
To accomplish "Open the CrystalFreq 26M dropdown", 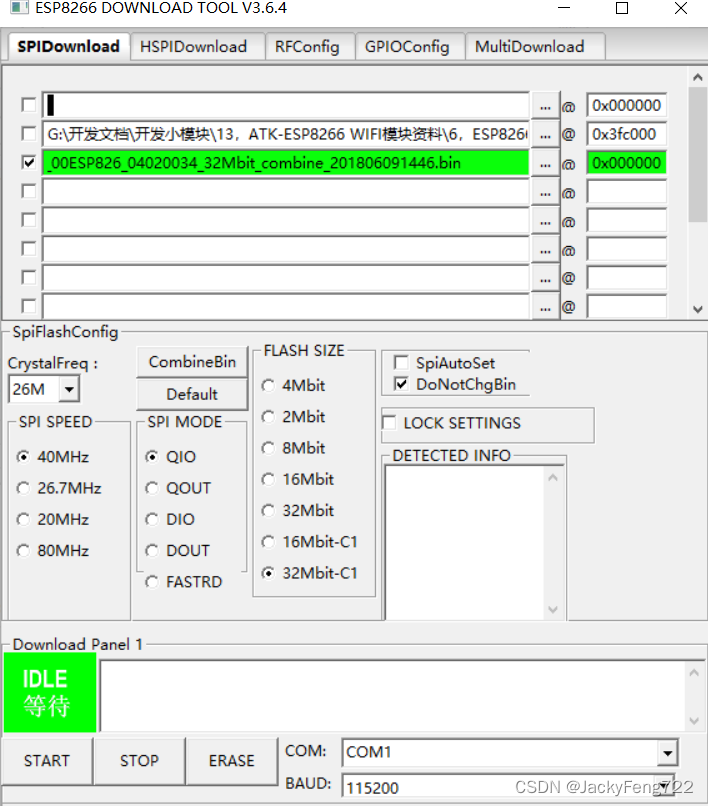I will click(69, 389).
